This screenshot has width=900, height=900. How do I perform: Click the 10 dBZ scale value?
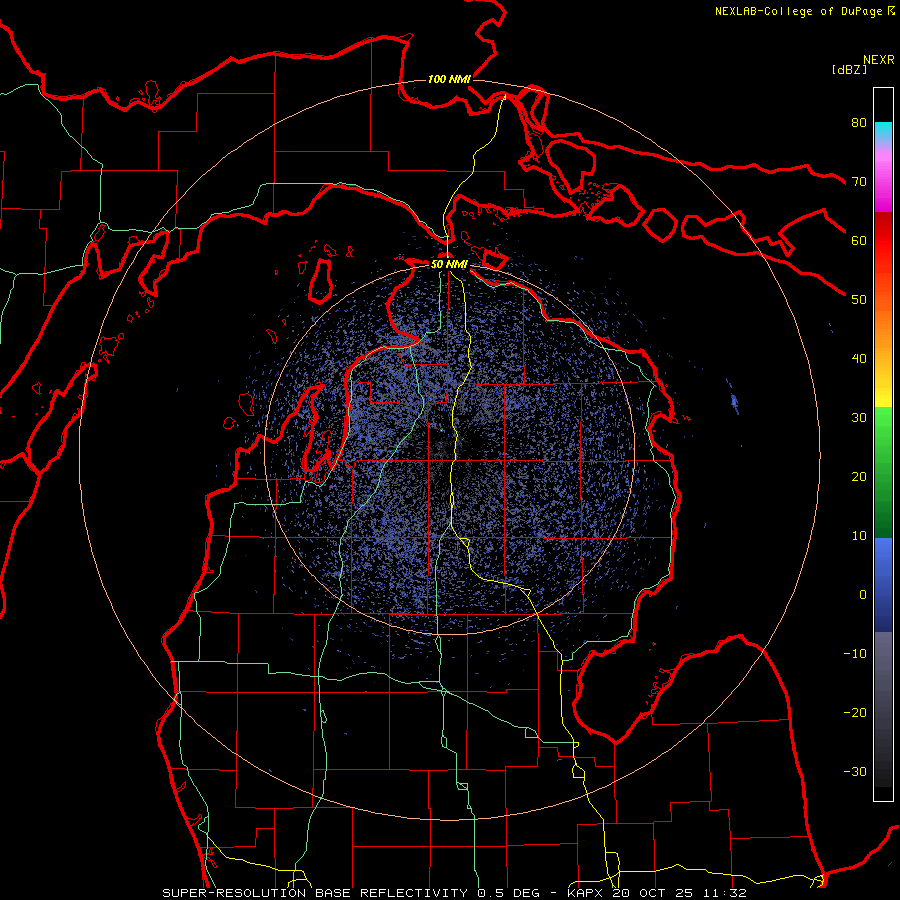coord(859,536)
